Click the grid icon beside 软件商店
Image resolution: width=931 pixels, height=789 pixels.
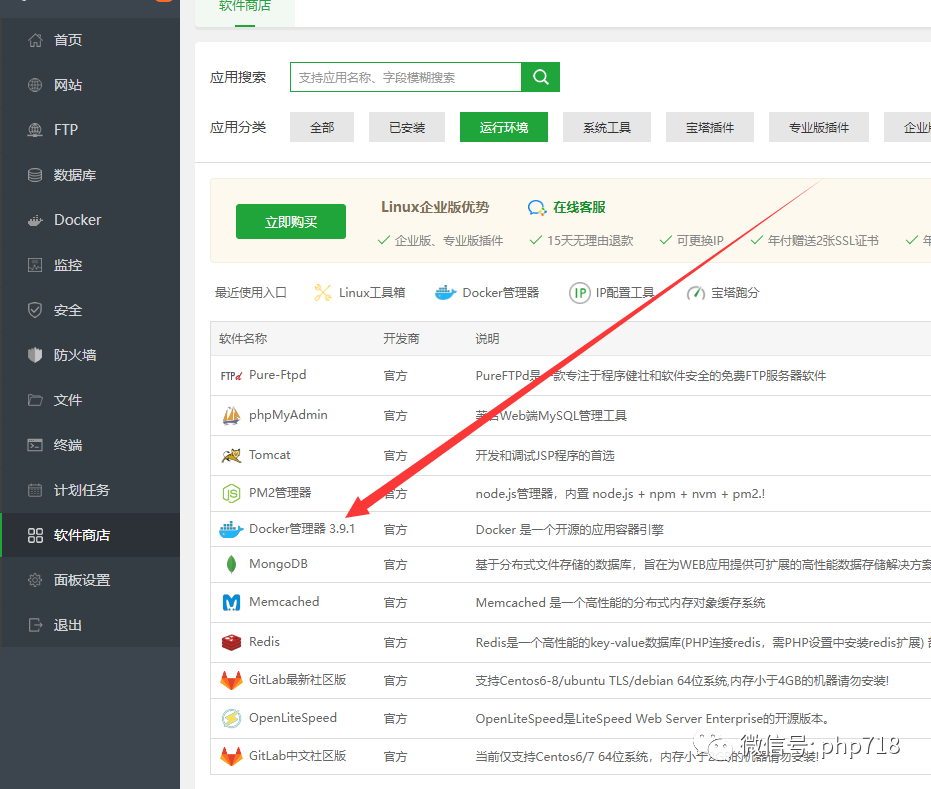(x=35, y=535)
